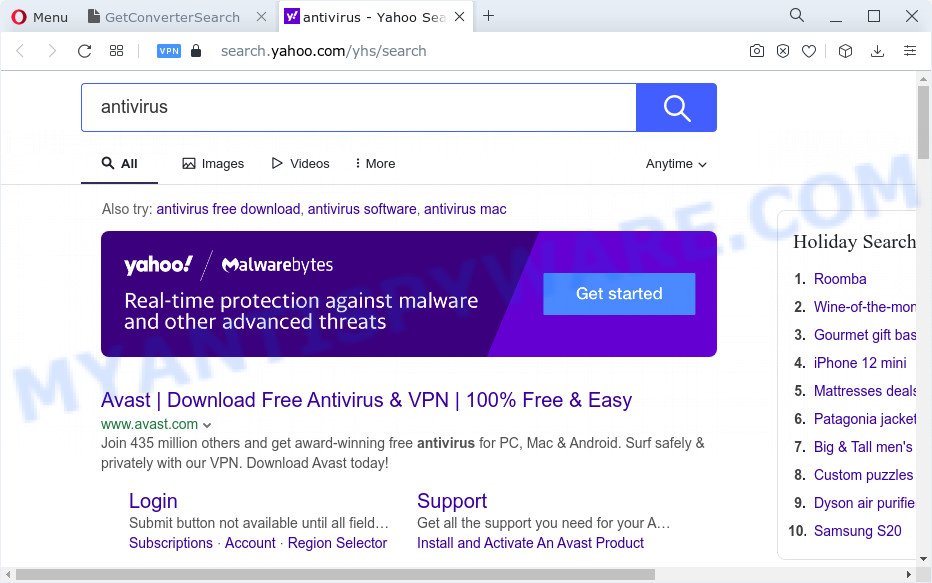Open the Roomba holiday search

tap(840, 279)
